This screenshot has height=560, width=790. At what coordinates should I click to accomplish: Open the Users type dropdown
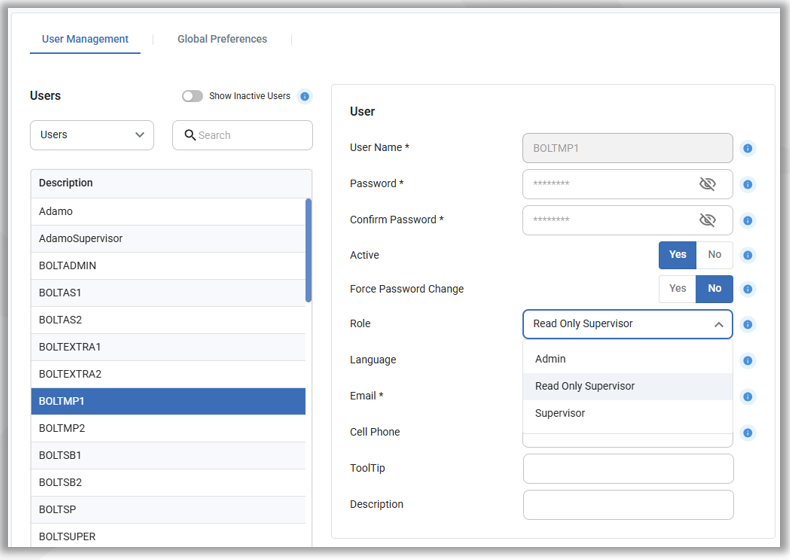(x=92, y=135)
